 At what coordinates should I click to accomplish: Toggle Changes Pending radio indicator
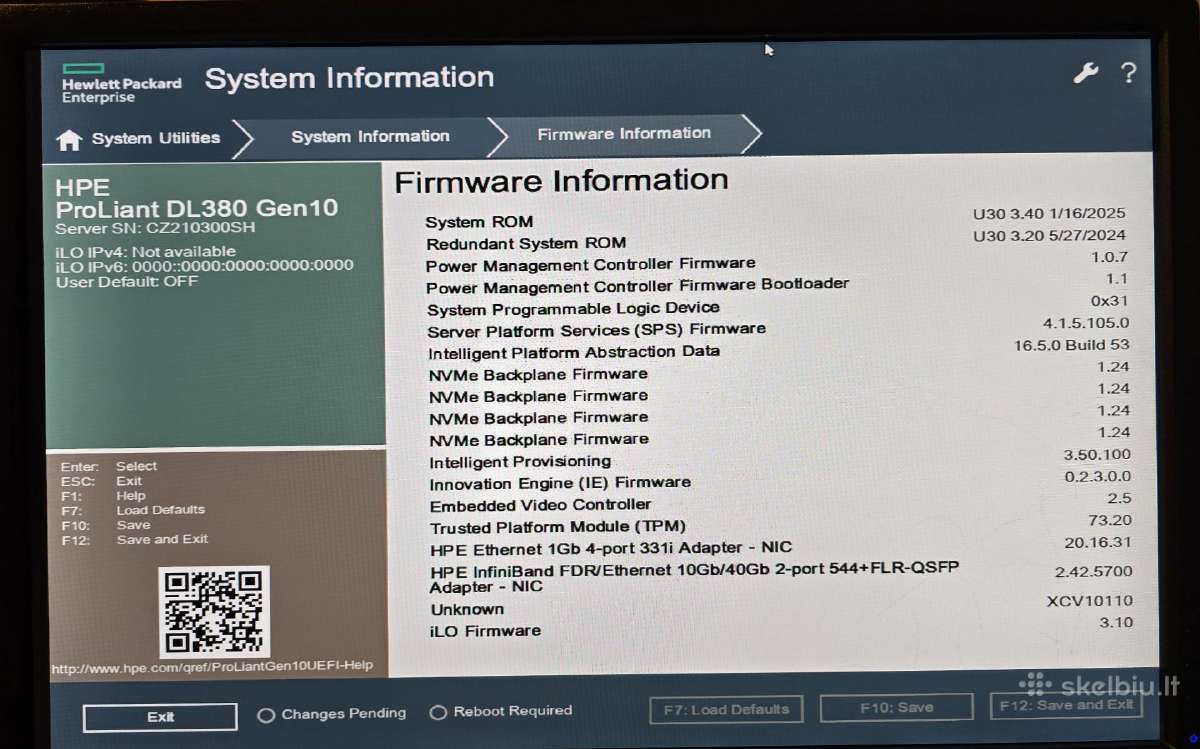(266, 715)
